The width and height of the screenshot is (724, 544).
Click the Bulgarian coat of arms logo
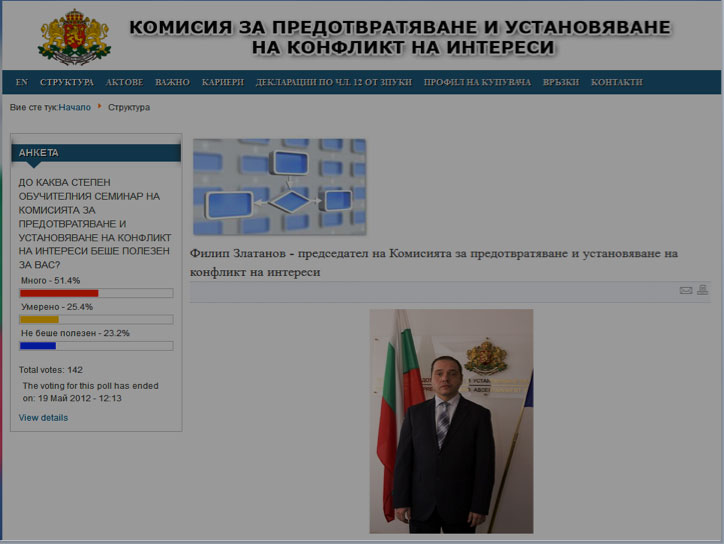(x=74, y=36)
